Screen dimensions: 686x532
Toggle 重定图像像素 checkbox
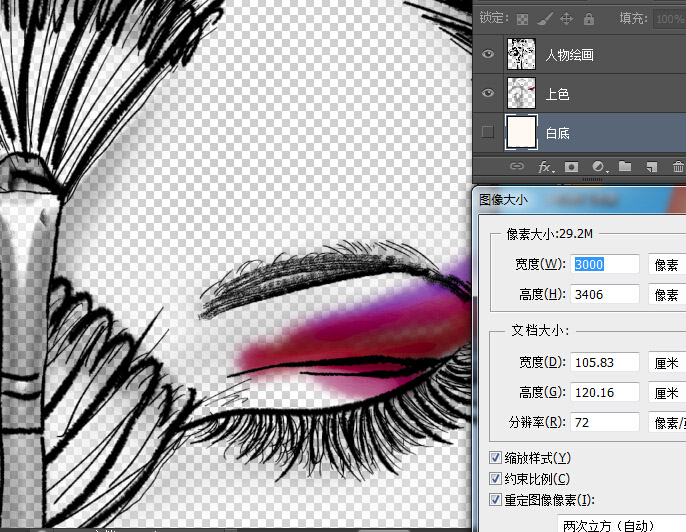tap(495, 499)
